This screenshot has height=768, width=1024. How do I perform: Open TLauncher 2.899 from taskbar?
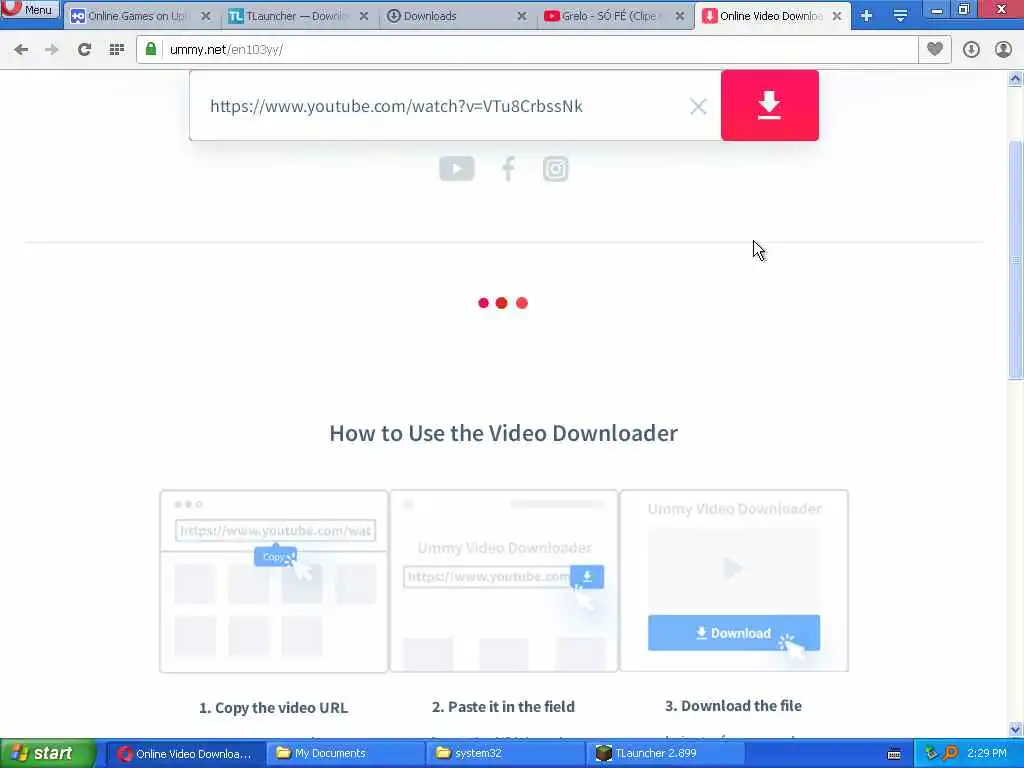[x=666, y=754]
